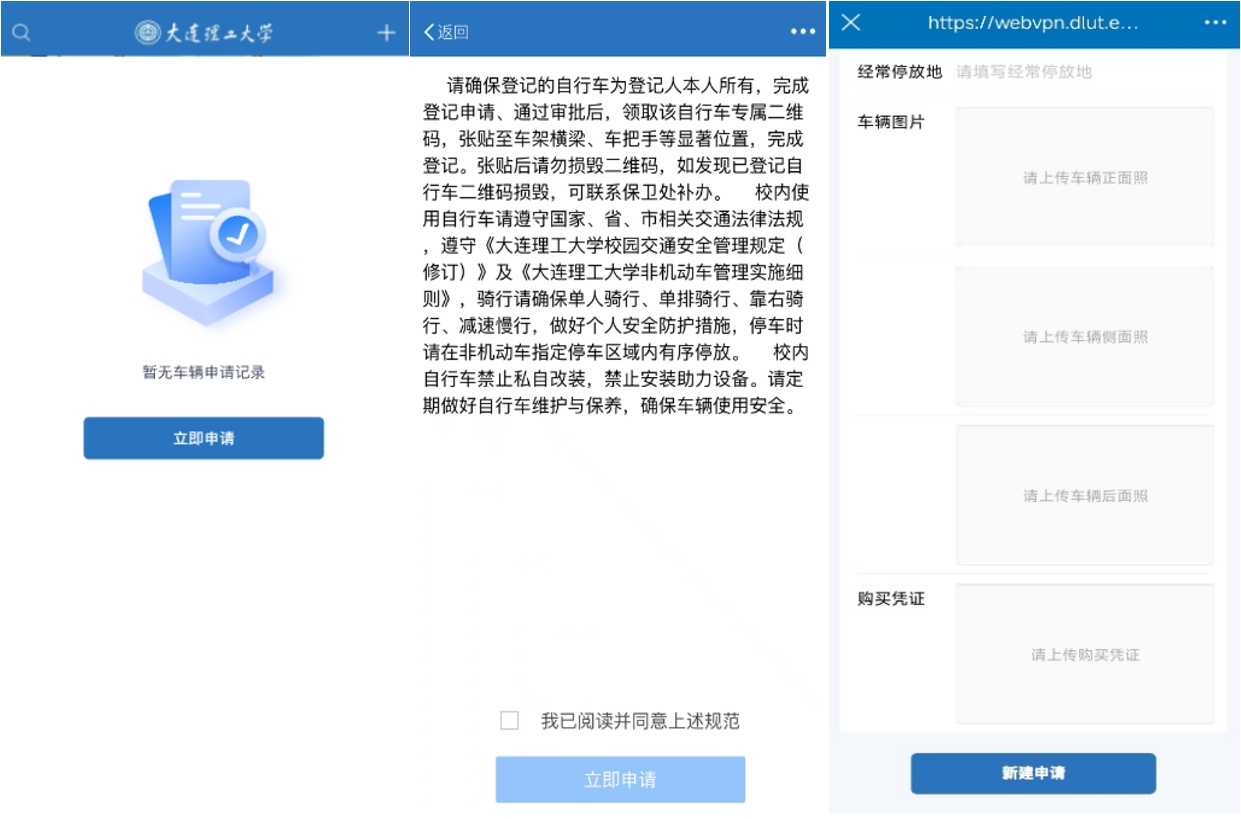Select the 请上传车辆侧面照 upload area
This screenshot has width=1241, height=819.
pyautogui.click(x=1085, y=337)
